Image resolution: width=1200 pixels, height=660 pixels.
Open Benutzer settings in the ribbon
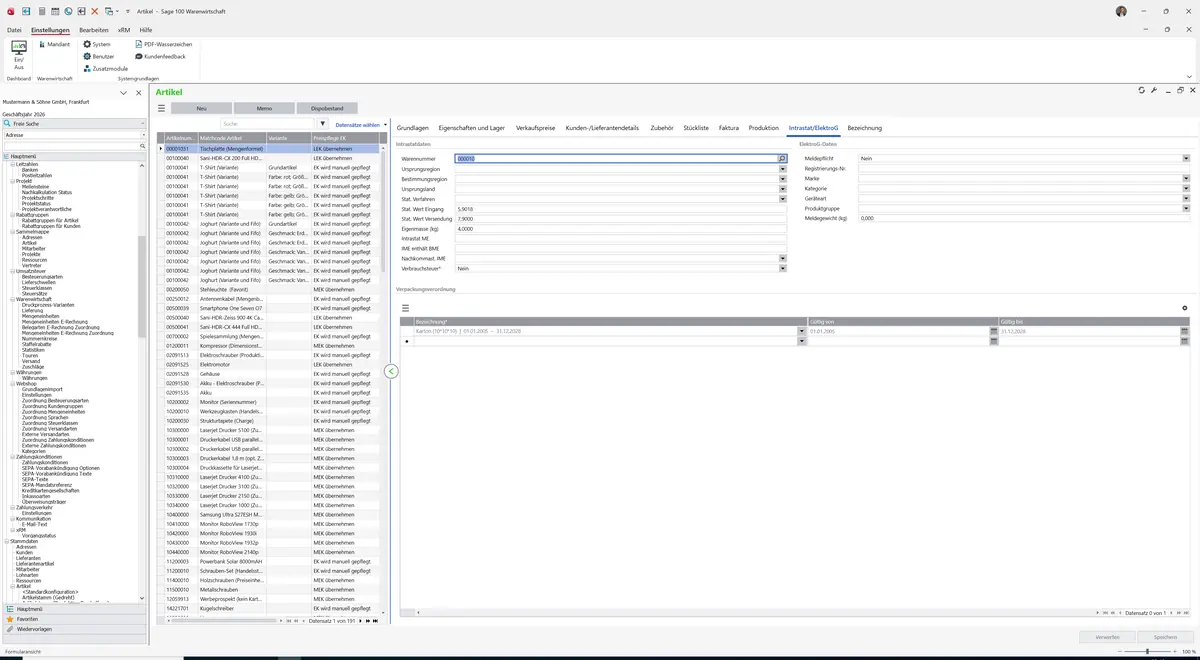99,56
